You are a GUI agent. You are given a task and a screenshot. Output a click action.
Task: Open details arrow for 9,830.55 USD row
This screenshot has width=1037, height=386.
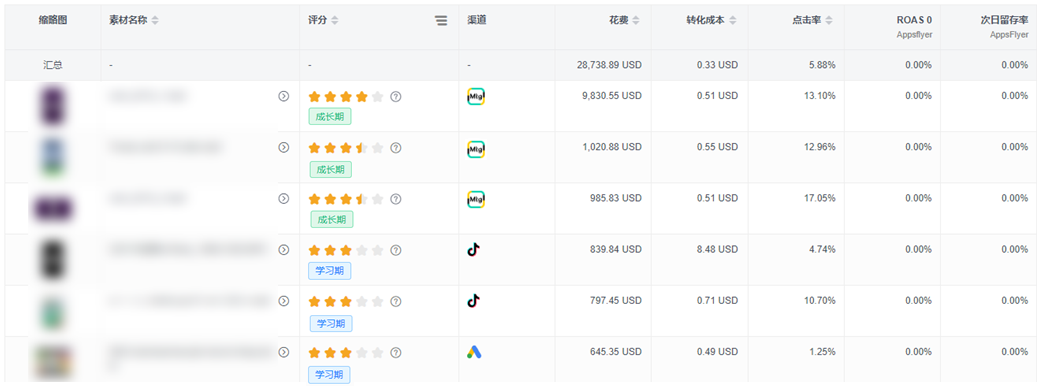(x=284, y=96)
